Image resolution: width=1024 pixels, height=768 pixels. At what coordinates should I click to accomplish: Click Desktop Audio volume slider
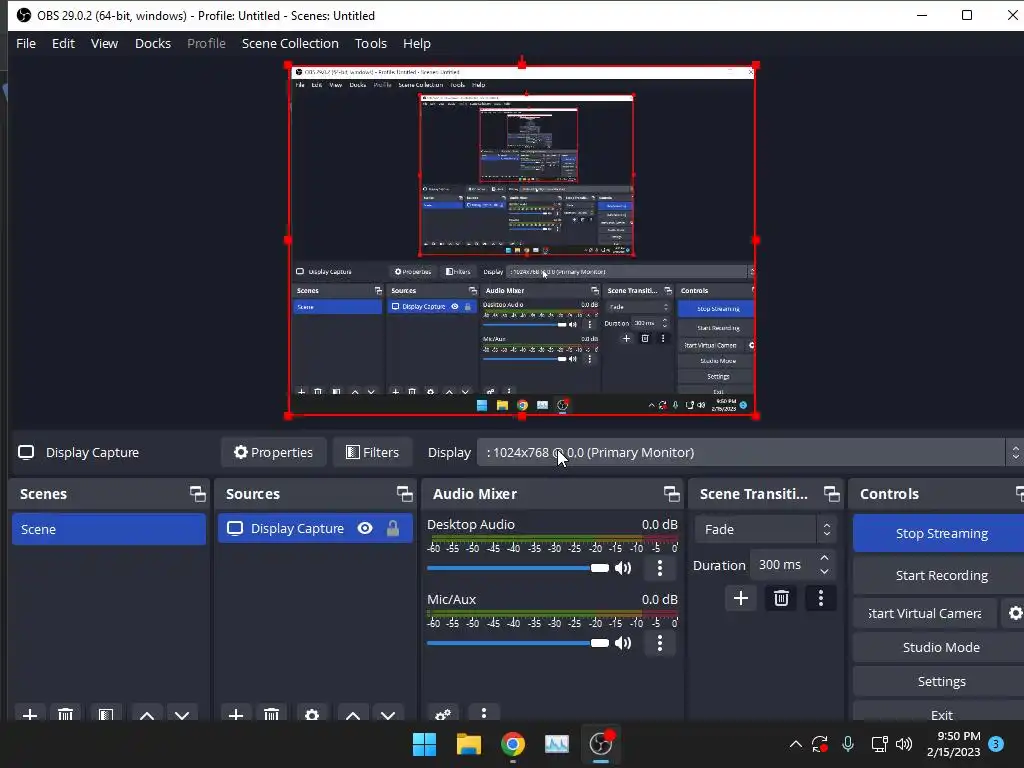coord(518,568)
